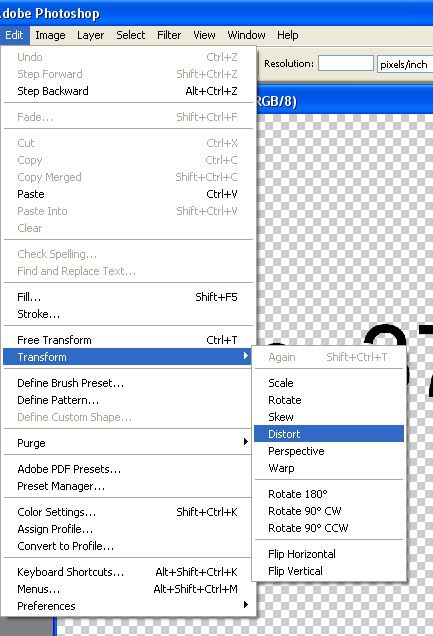This screenshot has width=433, height=636.
Task: Choose Rotate 90° CW
Action: click(x=329, y=511)
